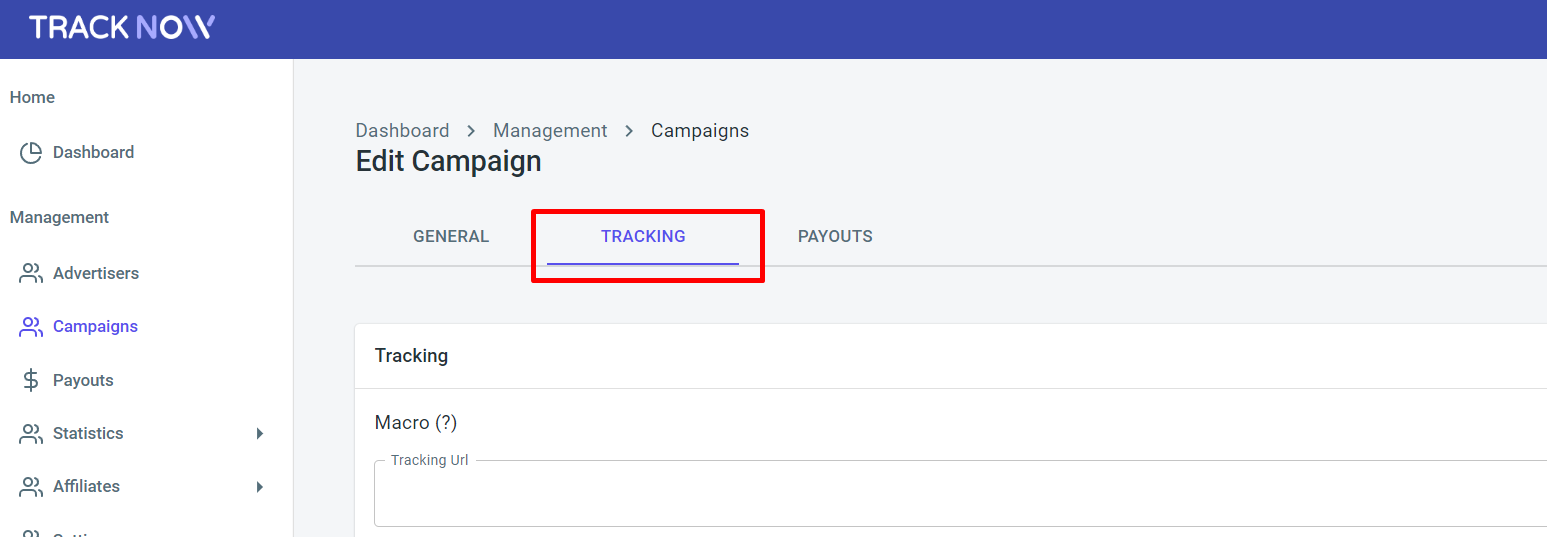
Task: Click the Campaigns breadcrumb item
Action: (x=700, y=131)
